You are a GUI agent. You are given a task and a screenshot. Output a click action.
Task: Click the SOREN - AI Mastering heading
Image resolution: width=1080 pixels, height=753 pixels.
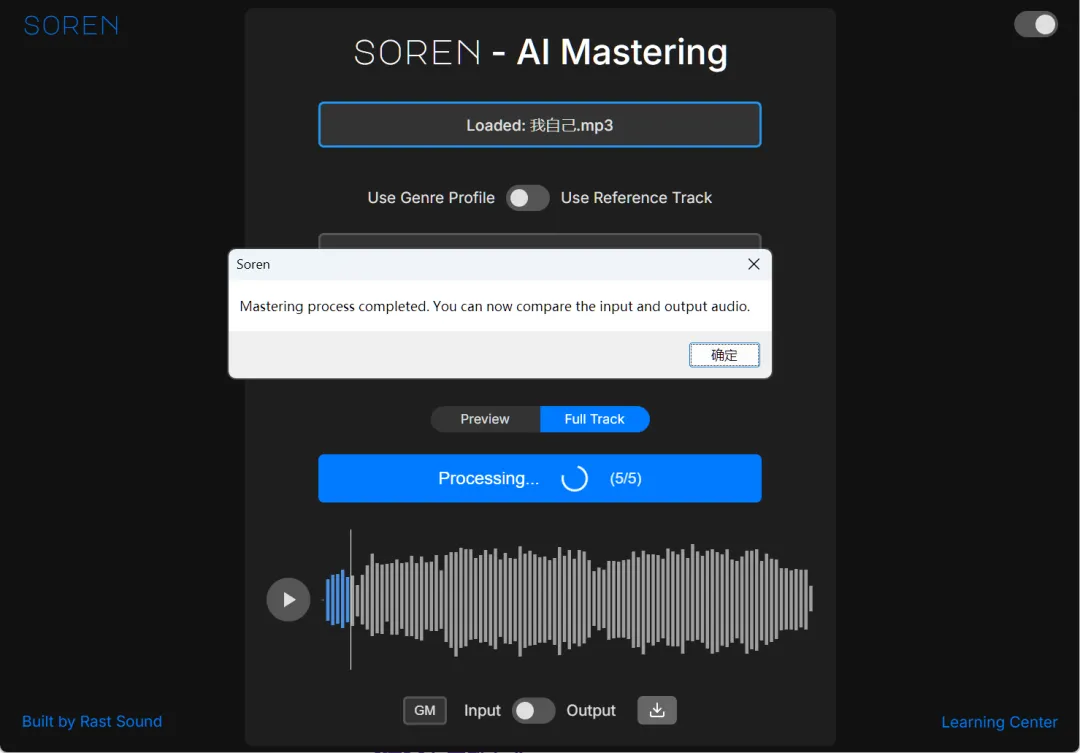click(x=540, y=52)
